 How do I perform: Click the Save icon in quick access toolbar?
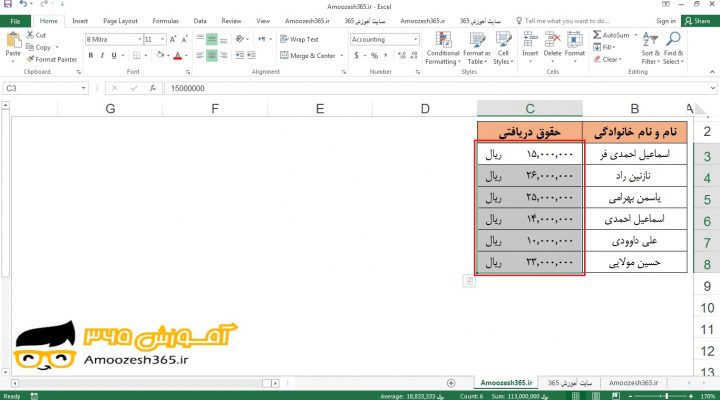tap(8, 4)
